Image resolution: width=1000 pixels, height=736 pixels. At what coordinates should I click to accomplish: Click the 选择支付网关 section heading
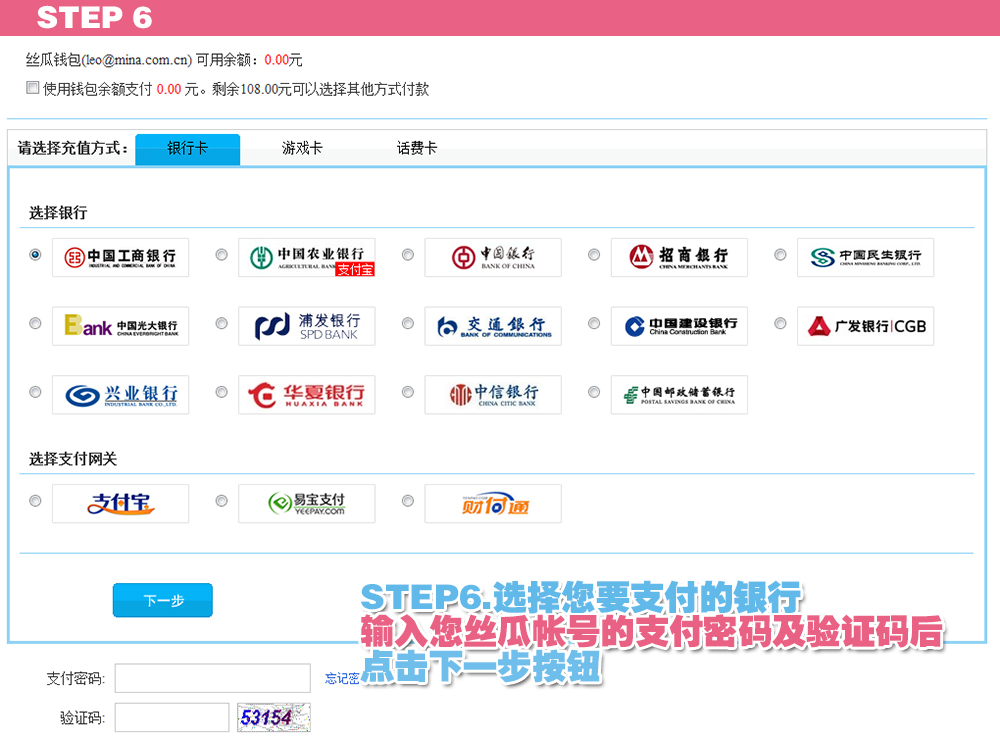pyautogui.click(x=73, y=459)
